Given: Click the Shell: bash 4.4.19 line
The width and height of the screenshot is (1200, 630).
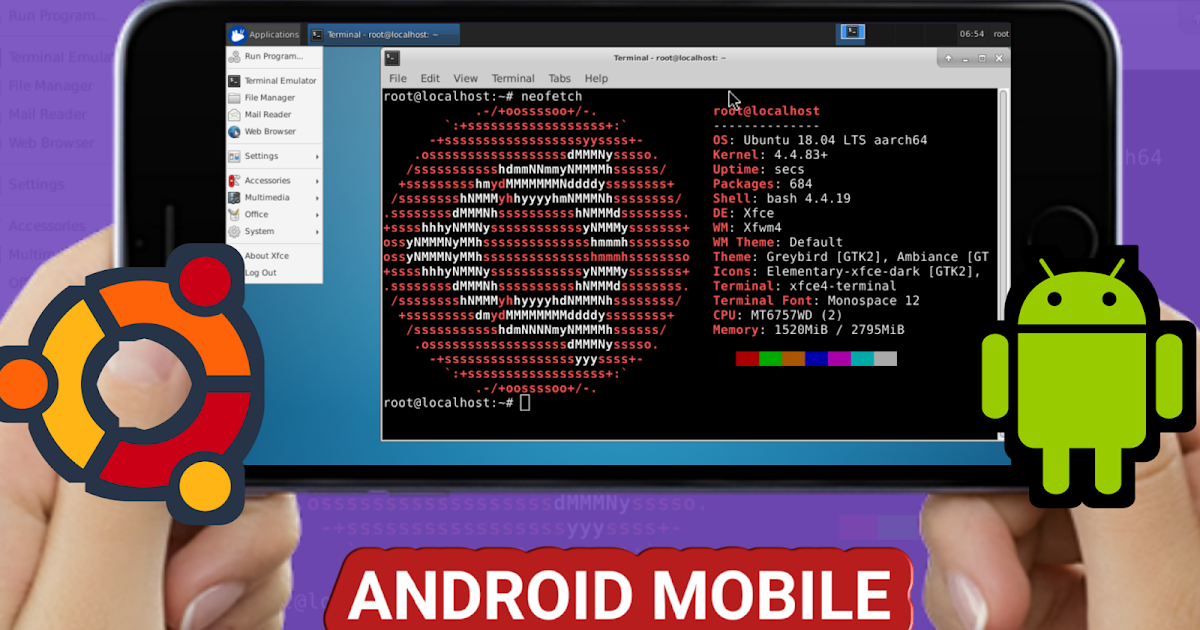Looking at the screenshot, I should 782,198.
